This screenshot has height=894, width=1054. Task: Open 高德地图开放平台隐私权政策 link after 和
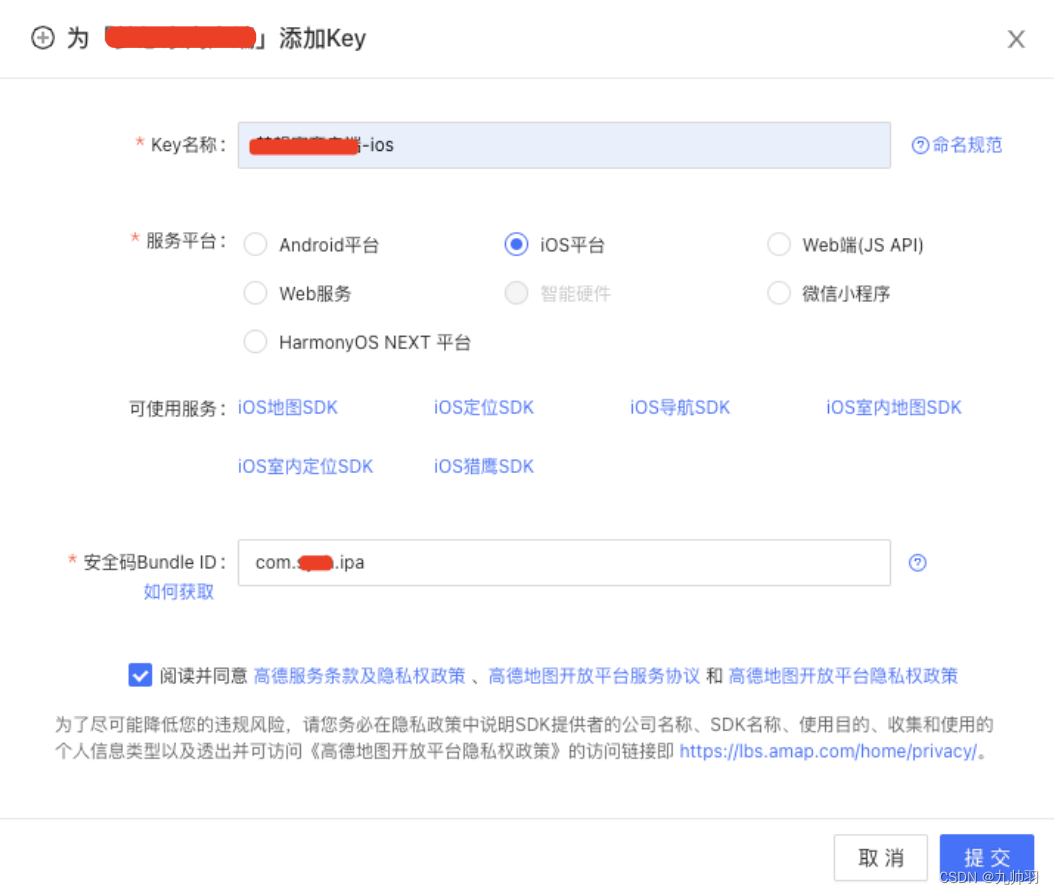[843, 676]
